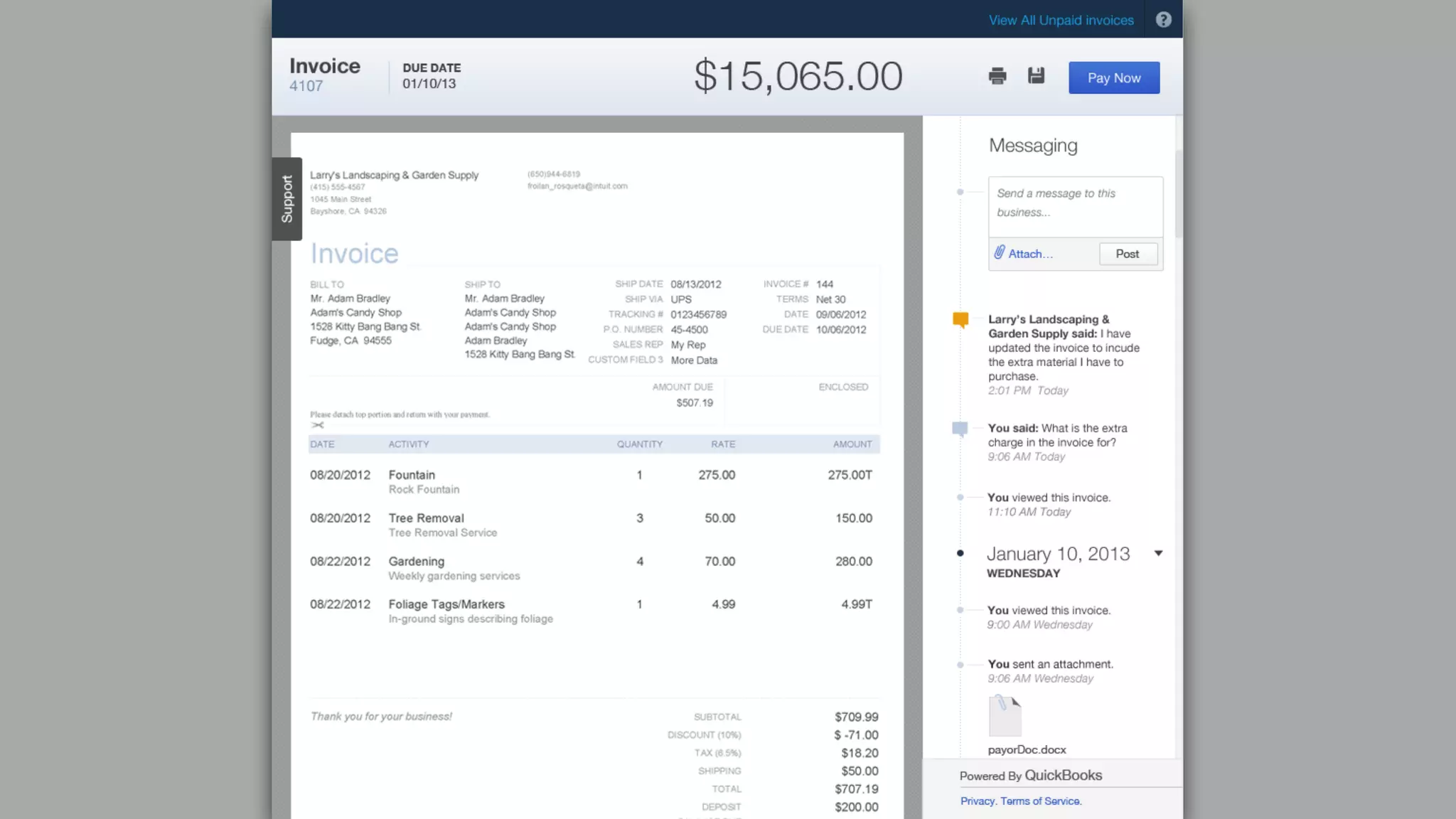The image size is (1456, 819).
Task: Click the paperclip attach icon
Action: coord(999,253)
